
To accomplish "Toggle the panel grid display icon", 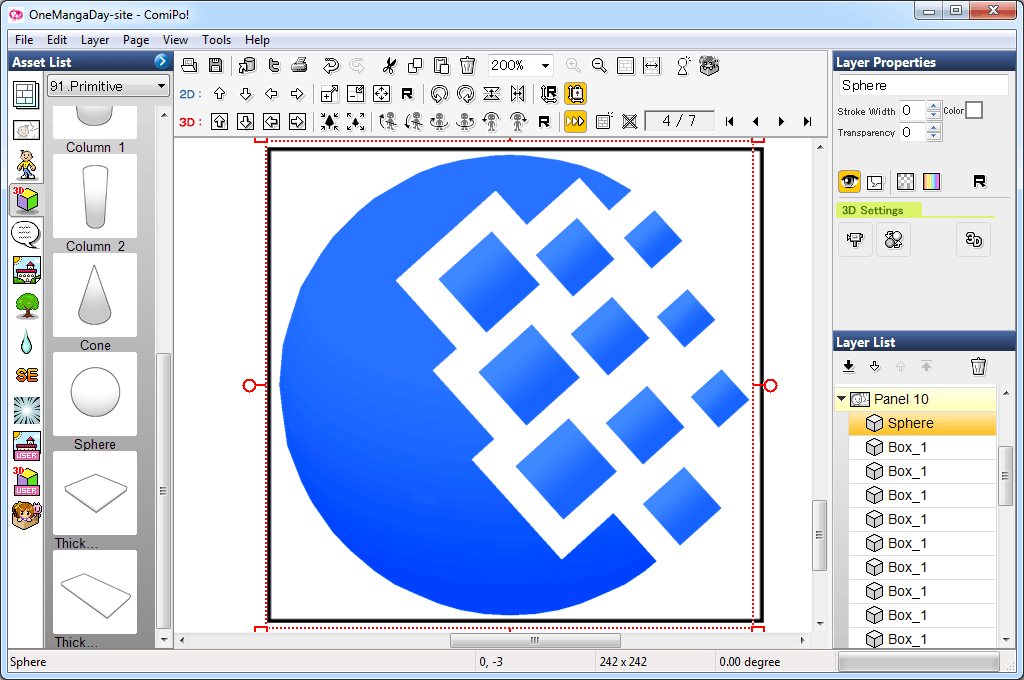I will (604, 121).
